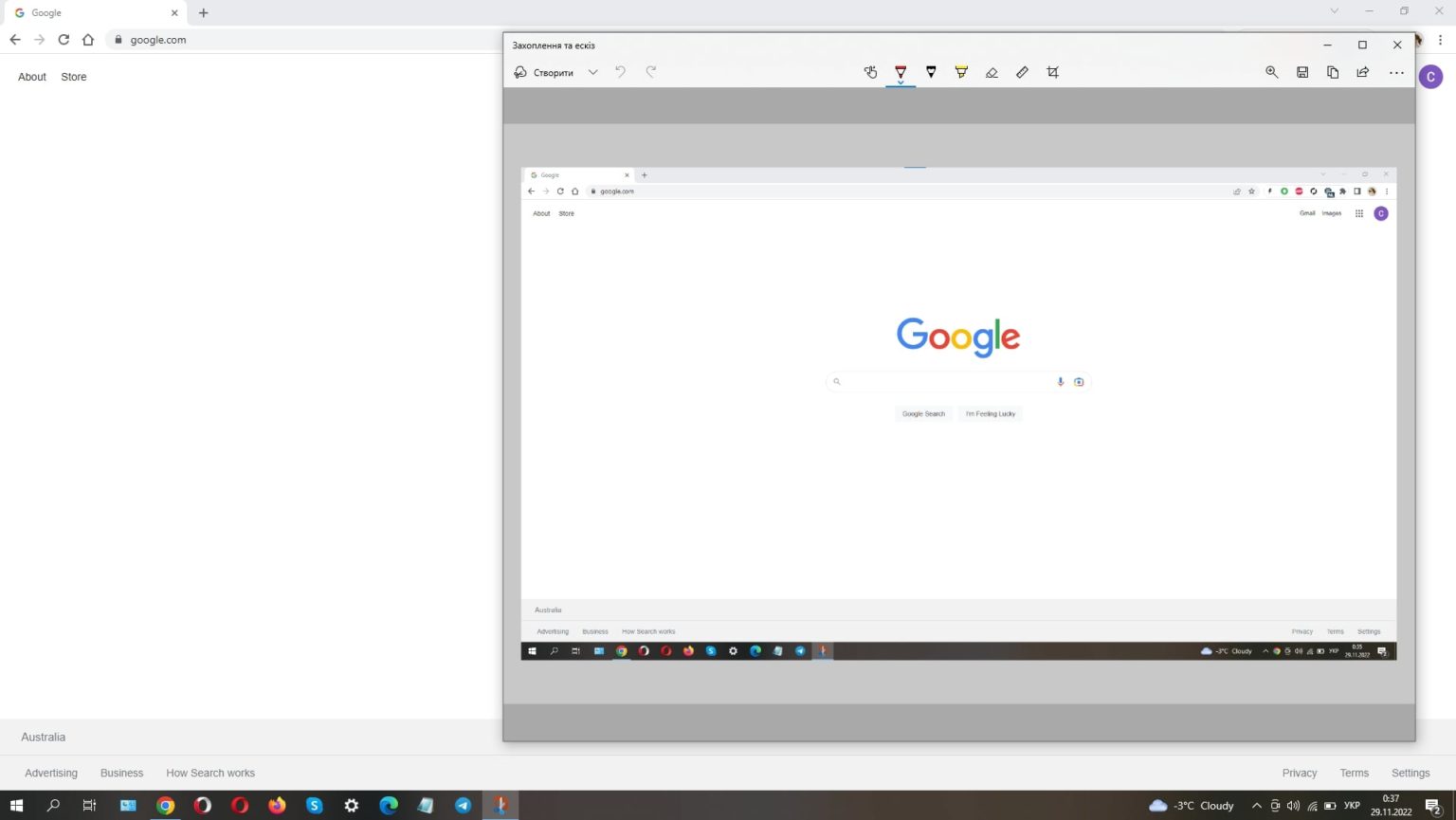Share the captured snip
1456x820 pixels.
[x=1363, y=72]
